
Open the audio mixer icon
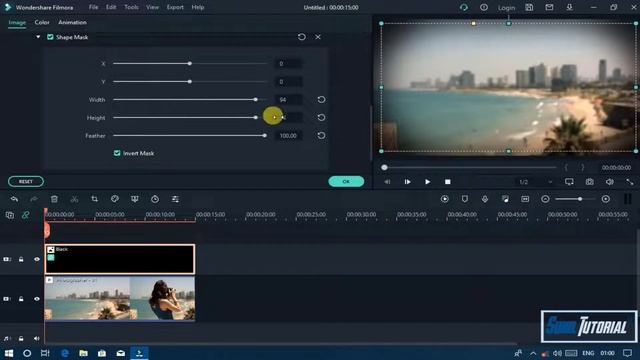point(505,199)
